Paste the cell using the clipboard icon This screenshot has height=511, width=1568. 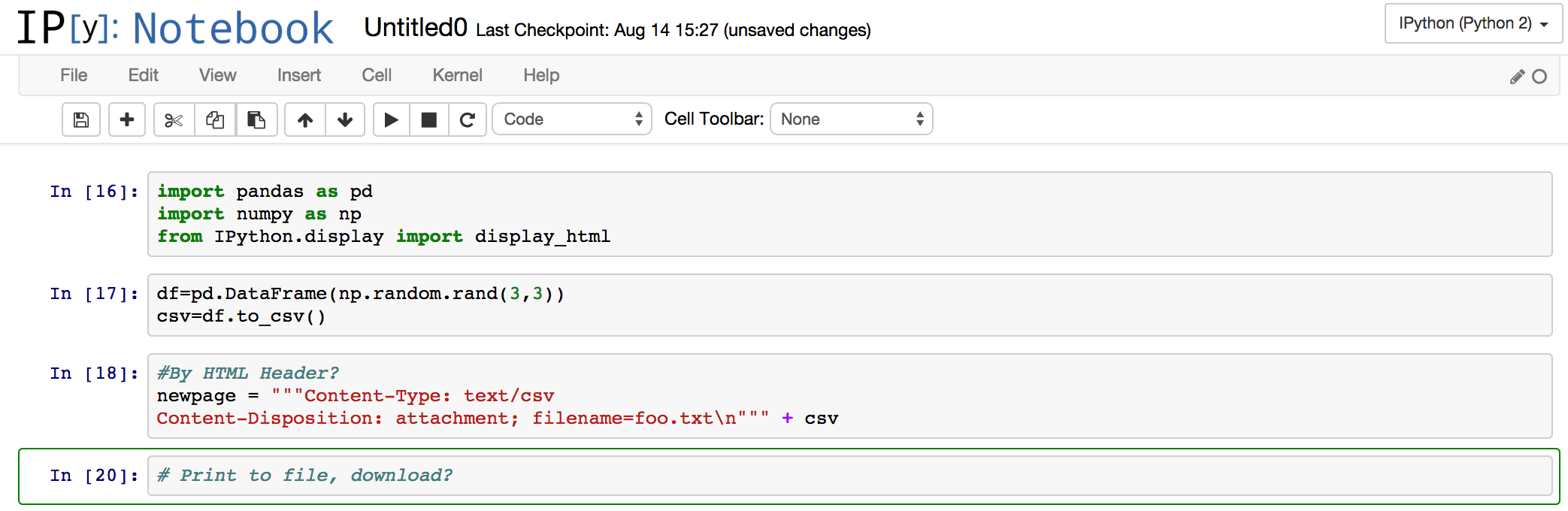coord(256,119)
